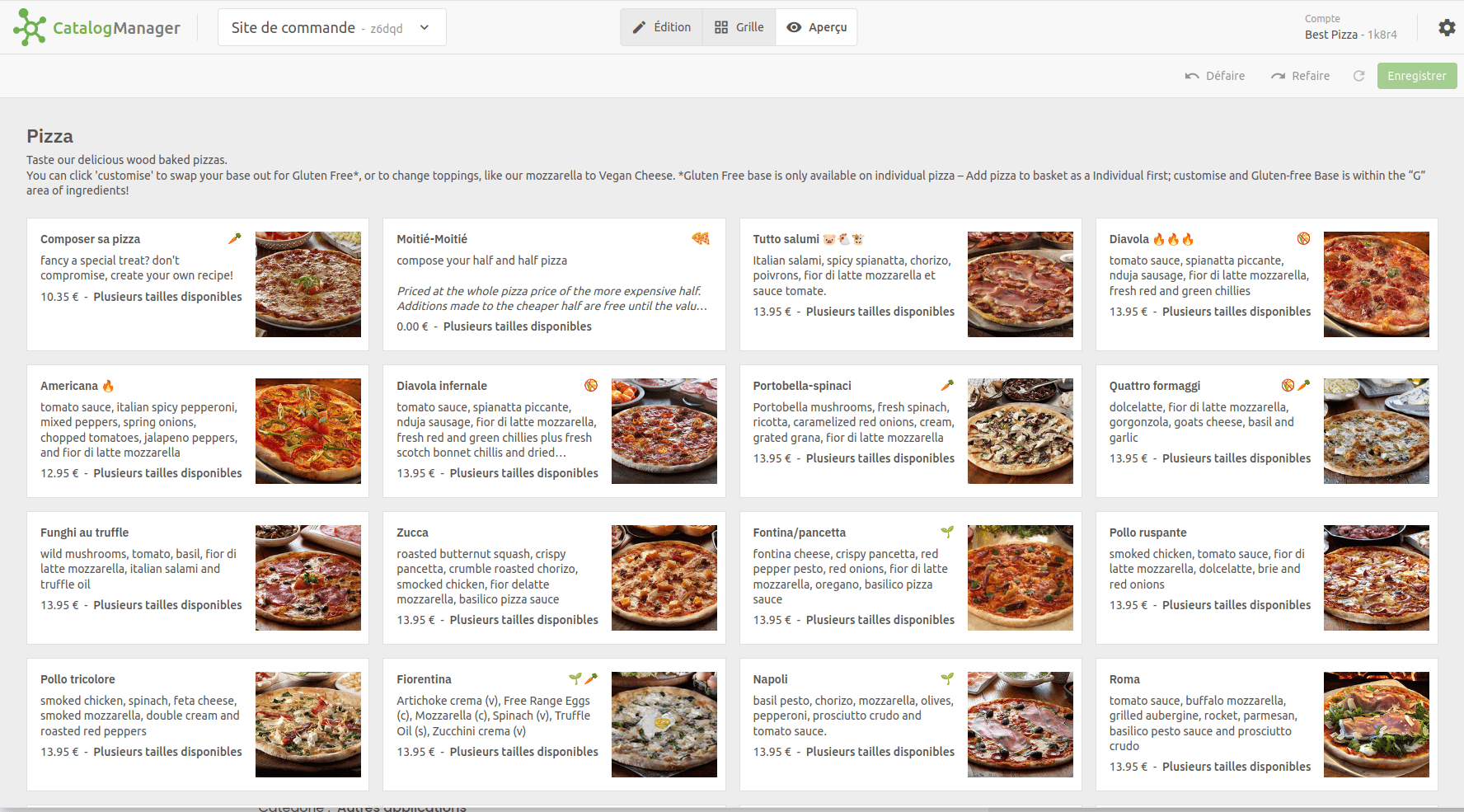The height and width of the screenshot is (812, 1464).
Task: Click the no-pork icon on Diavola card
Action: pos(1303,238)
